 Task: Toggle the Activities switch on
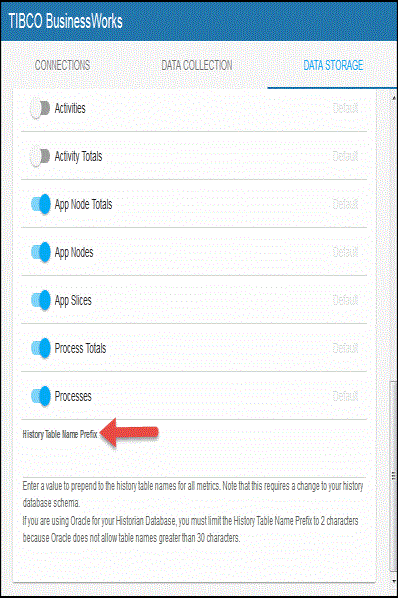pyautogui.click(x=40, y=109)
